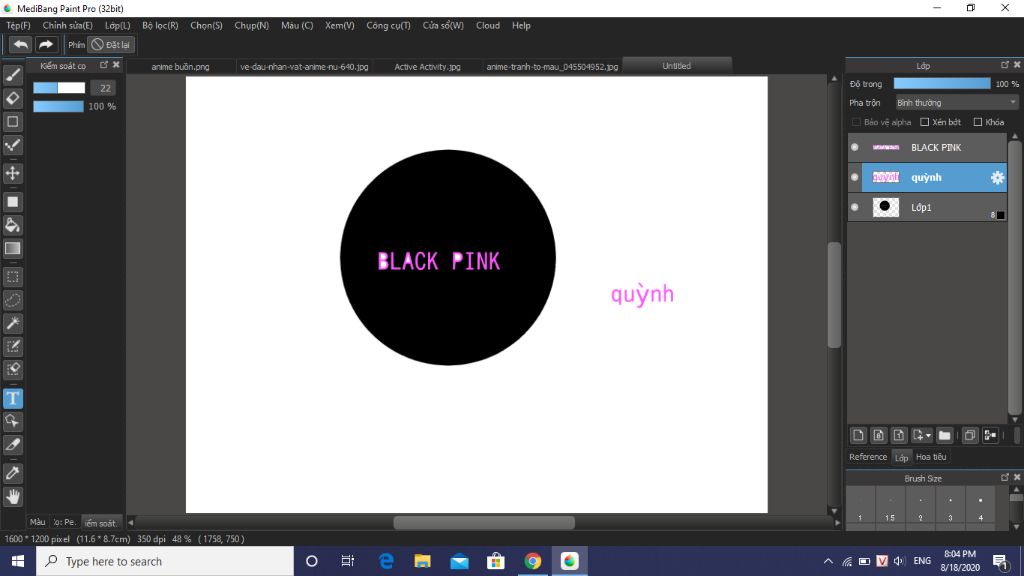Float the Kiểm soát cọ panel
Image resolution: width=1024 pixels, height=576 pixels.
pyautogui.click(x=104, y=65)
